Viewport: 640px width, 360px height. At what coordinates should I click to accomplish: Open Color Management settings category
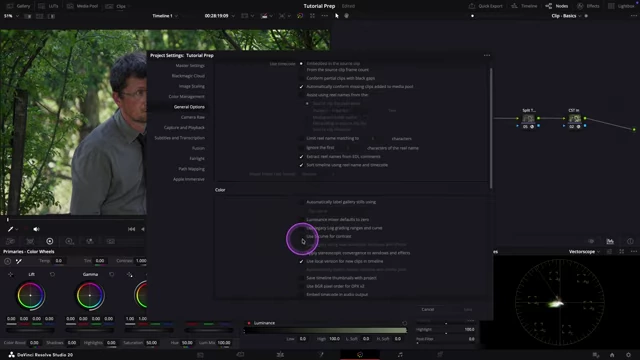[187, 97]
